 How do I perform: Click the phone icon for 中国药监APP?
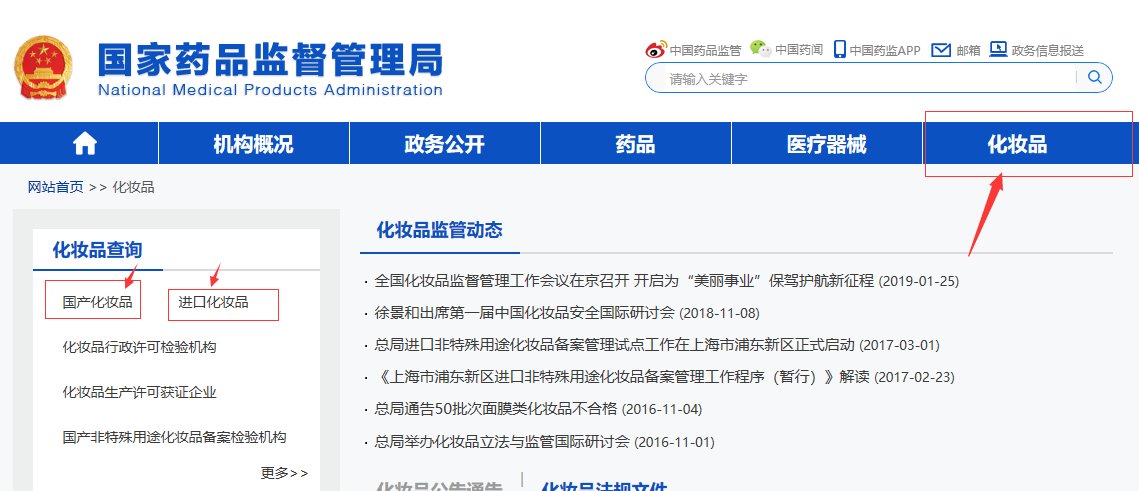(840, 49)
